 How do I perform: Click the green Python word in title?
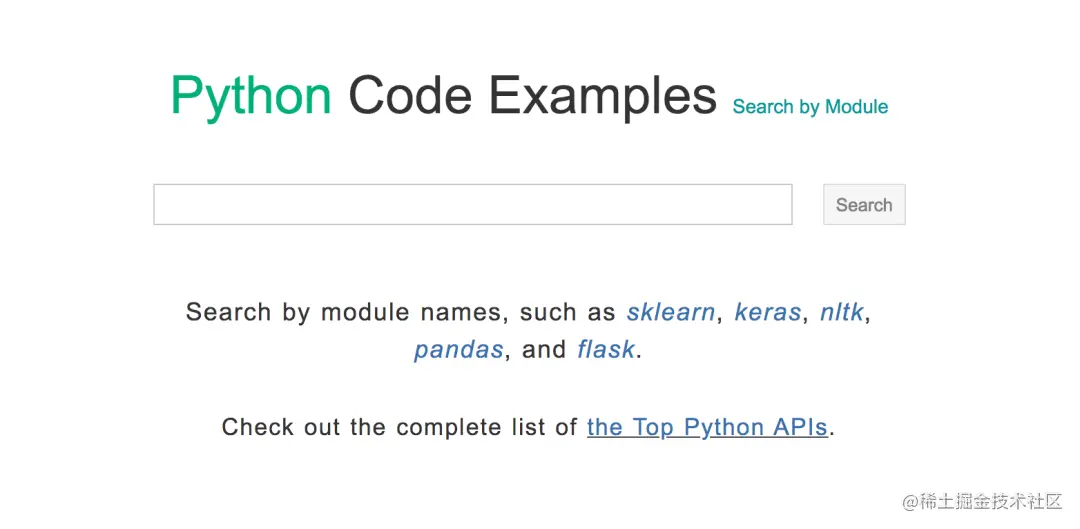coord(251,97)
